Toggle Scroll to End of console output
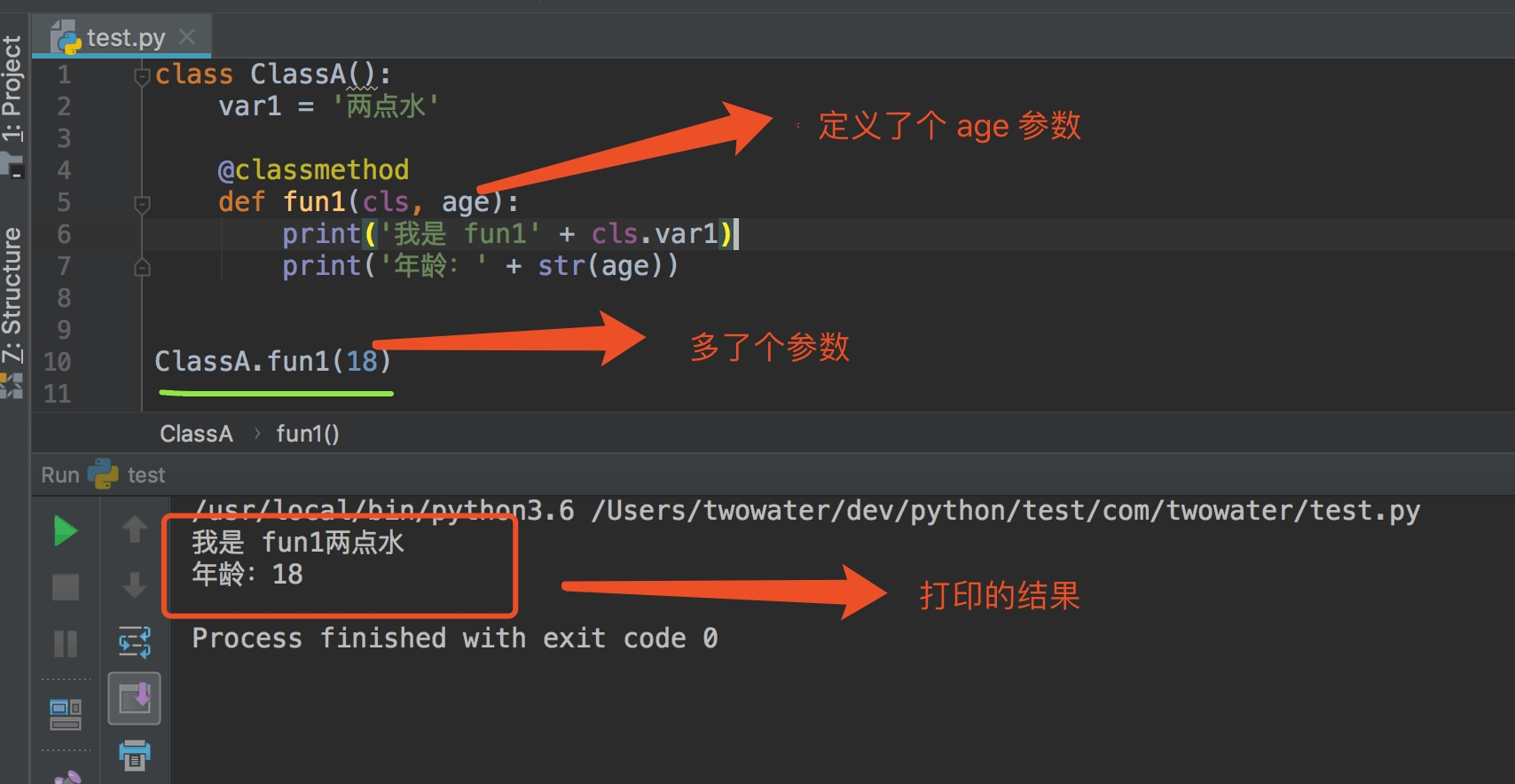Screen dimensions: 1515x784 tap(135, 699)
